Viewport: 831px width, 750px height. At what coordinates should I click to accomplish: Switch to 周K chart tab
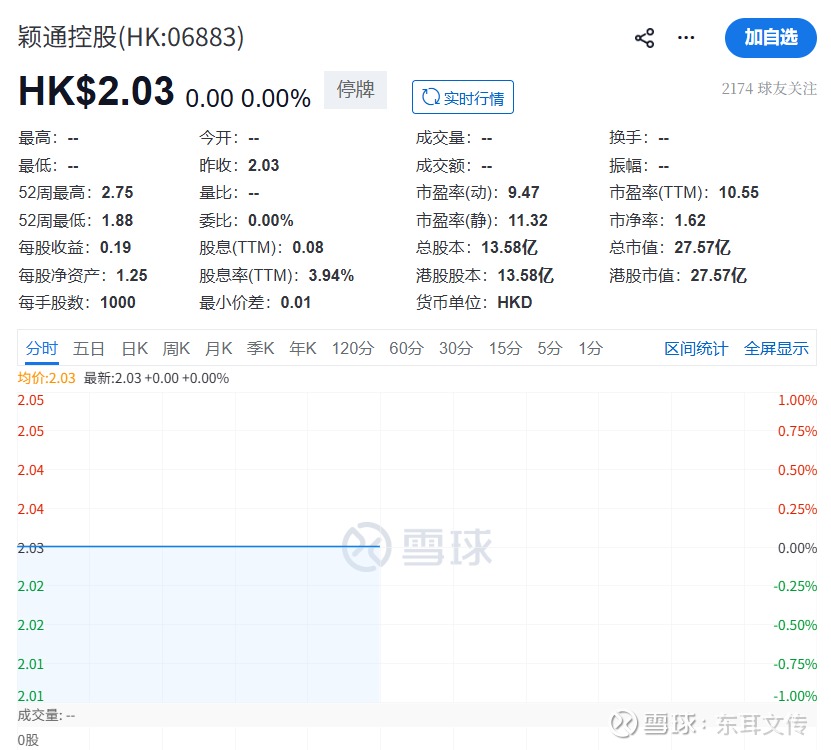pyautogui.click(x=176, y=348)
